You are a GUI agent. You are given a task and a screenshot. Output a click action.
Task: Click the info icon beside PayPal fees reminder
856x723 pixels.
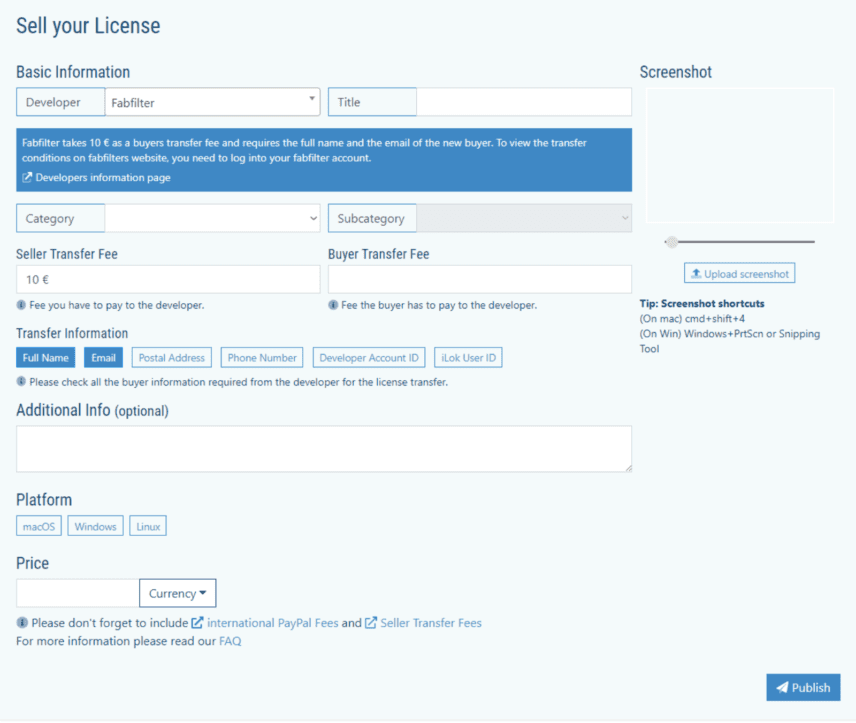tap(22, 623)
